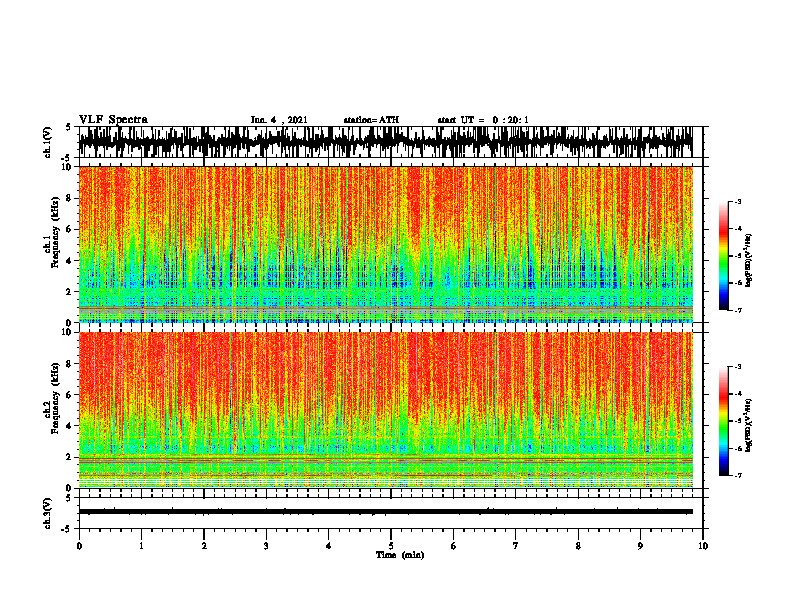Screen dimensions: 792x612
Task: Click the ch.1 spectrogram panel
Action: point(385,244)
